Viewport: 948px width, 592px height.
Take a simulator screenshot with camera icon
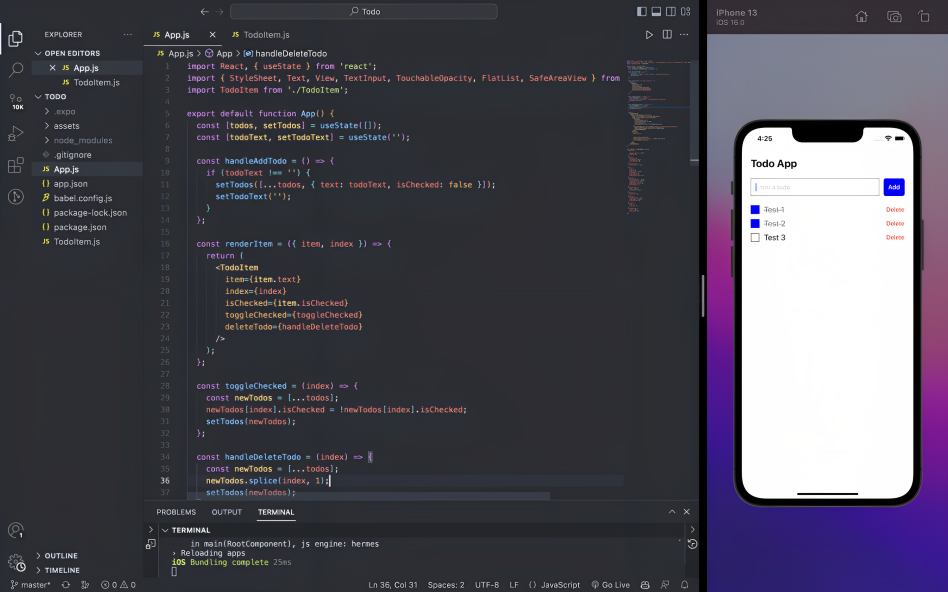click(894, 16)
